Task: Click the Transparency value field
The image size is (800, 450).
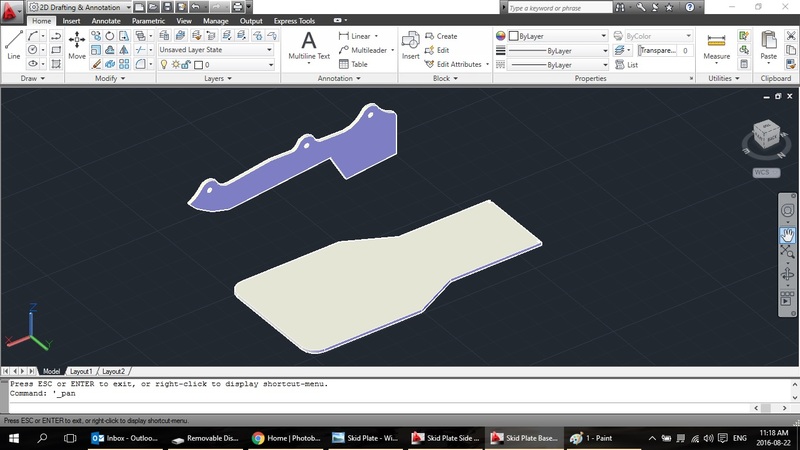Action: [x=685, y=50]
